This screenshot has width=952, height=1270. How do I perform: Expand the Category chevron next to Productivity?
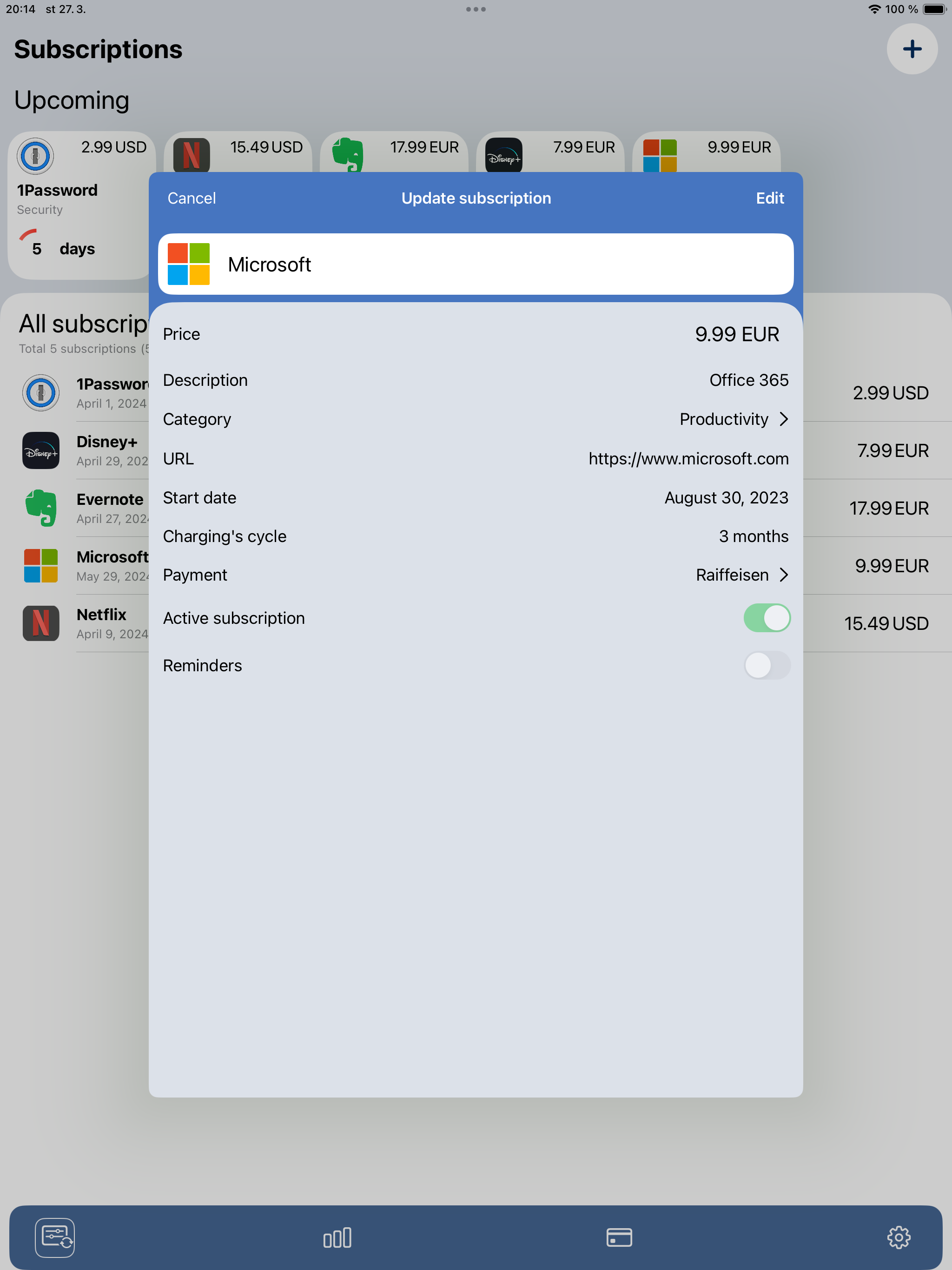point(784,419)
